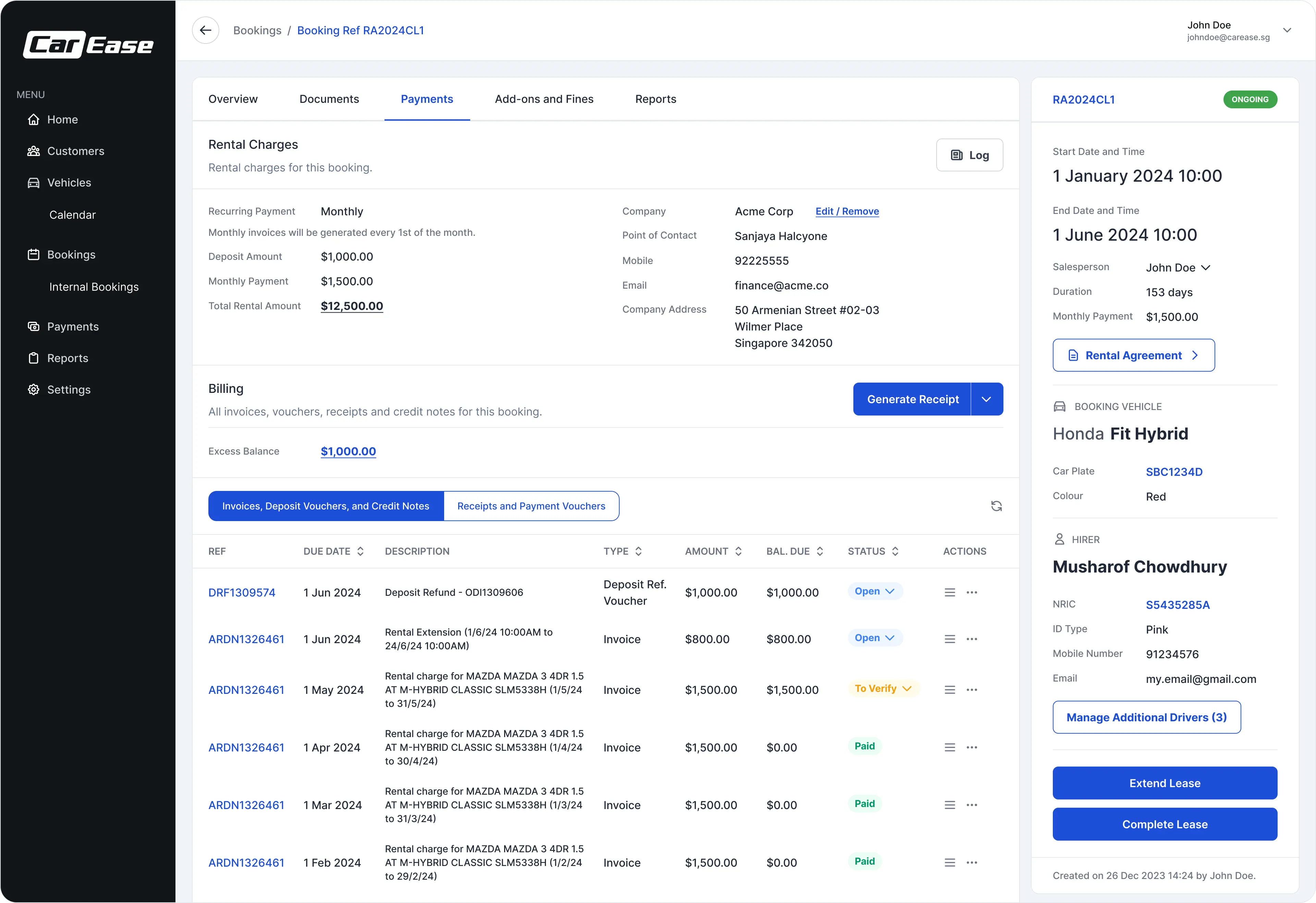The height and width of the screenshot is (903, 1316).
Task: Switch to the Overview tab
Action: 233,99
